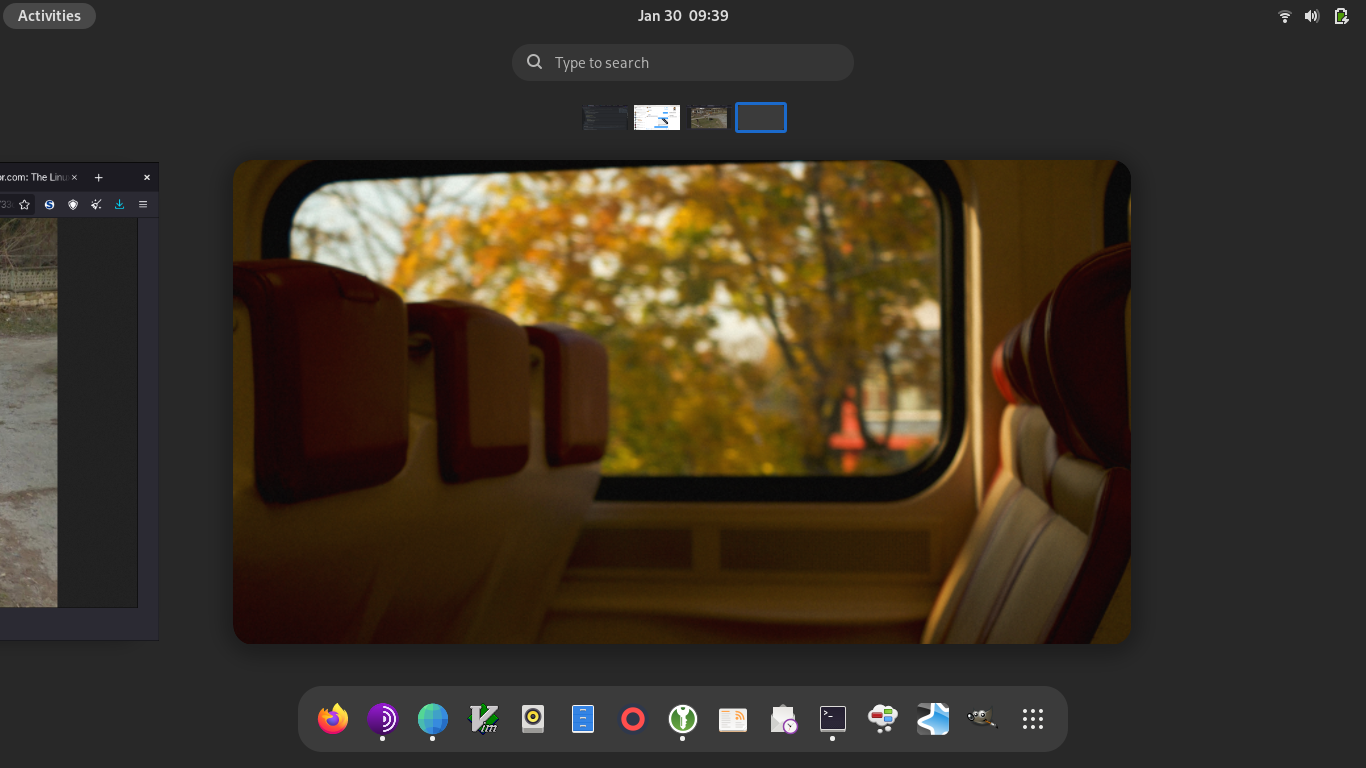1366x768 pixels.
Task: Open the Terminal from the dock
Action: tap(833, 719)
